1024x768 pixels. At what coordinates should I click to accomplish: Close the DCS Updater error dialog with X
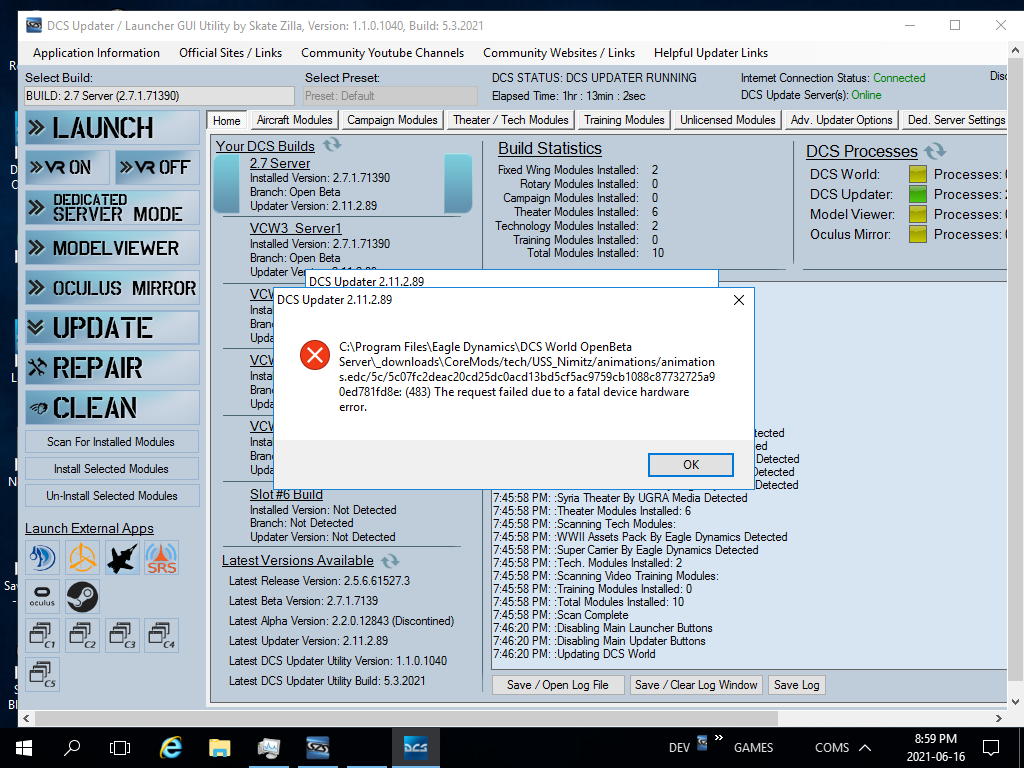point(739,300)
